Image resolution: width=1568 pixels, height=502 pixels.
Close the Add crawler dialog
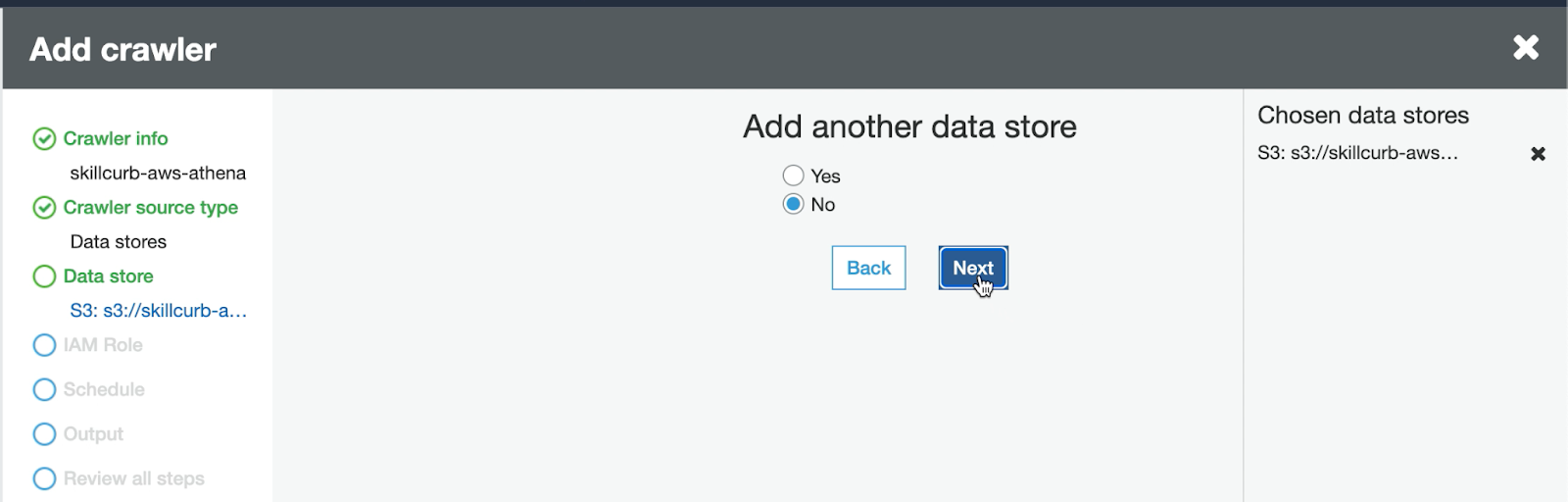point(1525,47)
